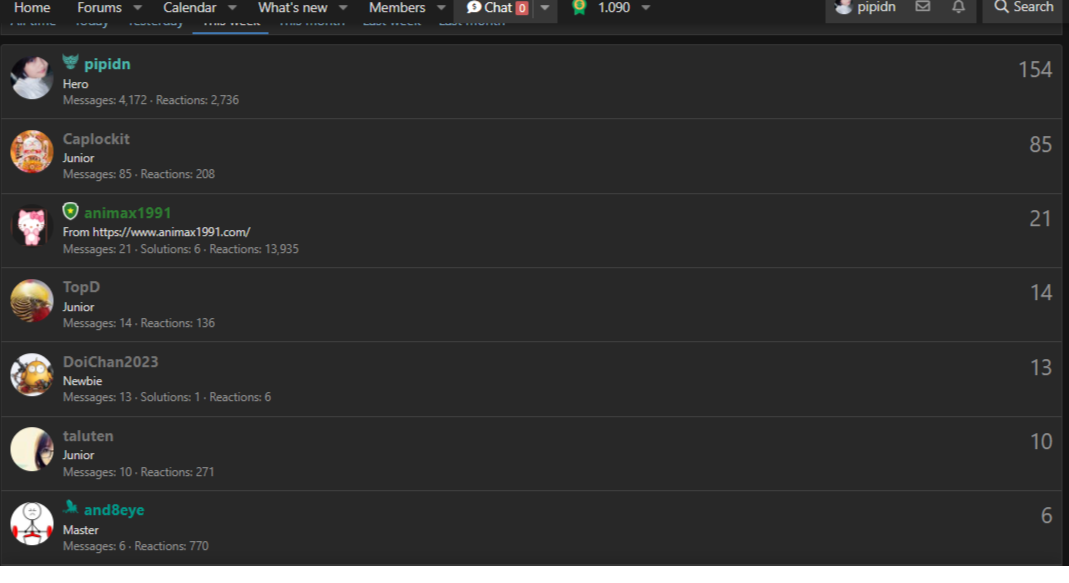
Task: Click "Messages: 14 · Reactions: 136" text
Action: point(138,323)
